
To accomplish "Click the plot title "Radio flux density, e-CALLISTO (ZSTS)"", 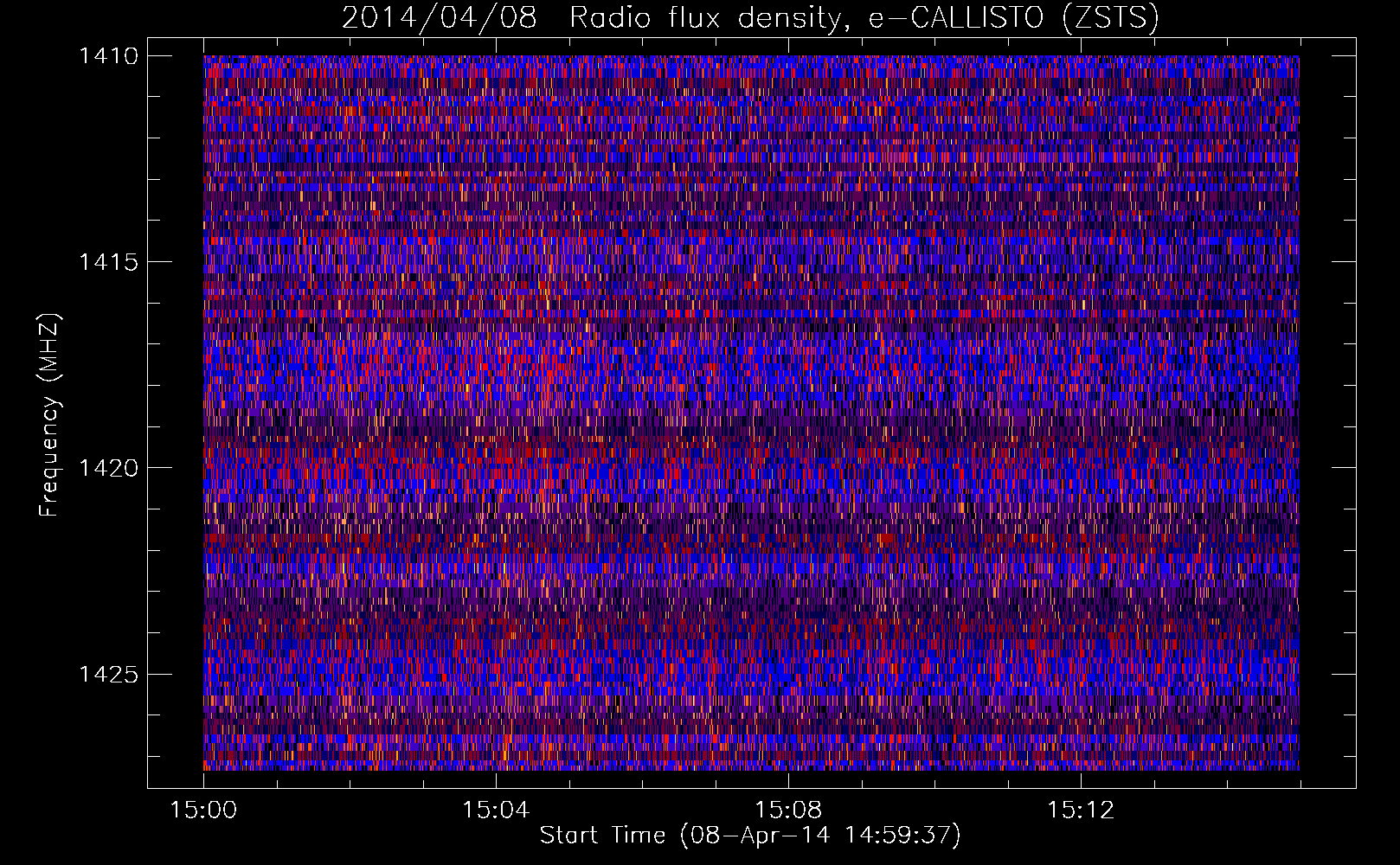I will coord(864,17).
